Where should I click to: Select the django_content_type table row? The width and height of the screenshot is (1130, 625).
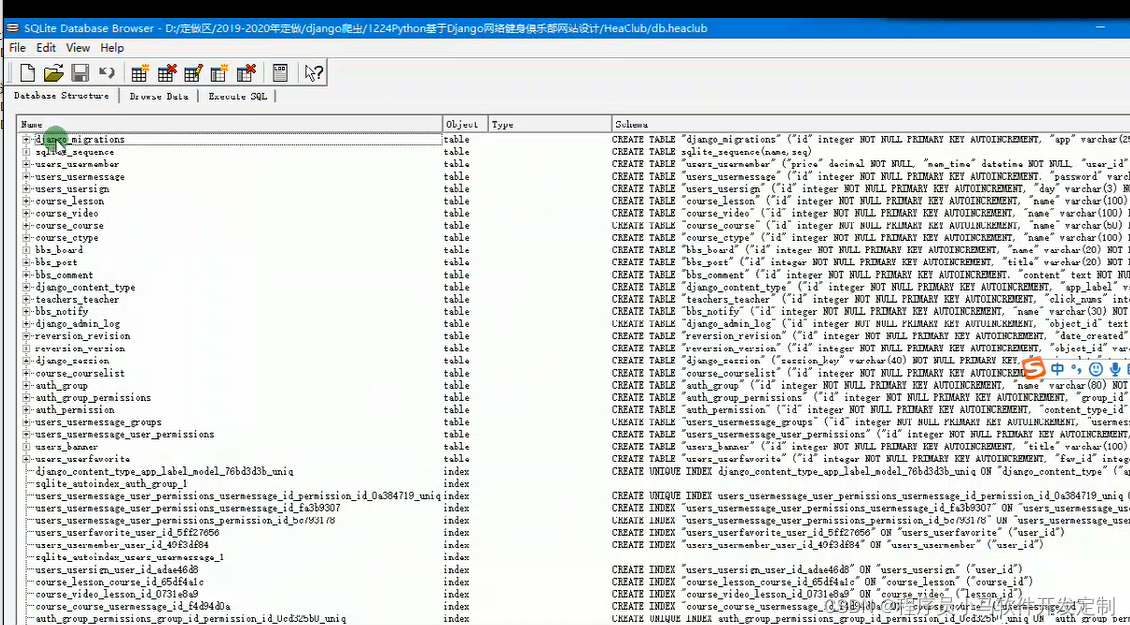(x=574, y=287)
